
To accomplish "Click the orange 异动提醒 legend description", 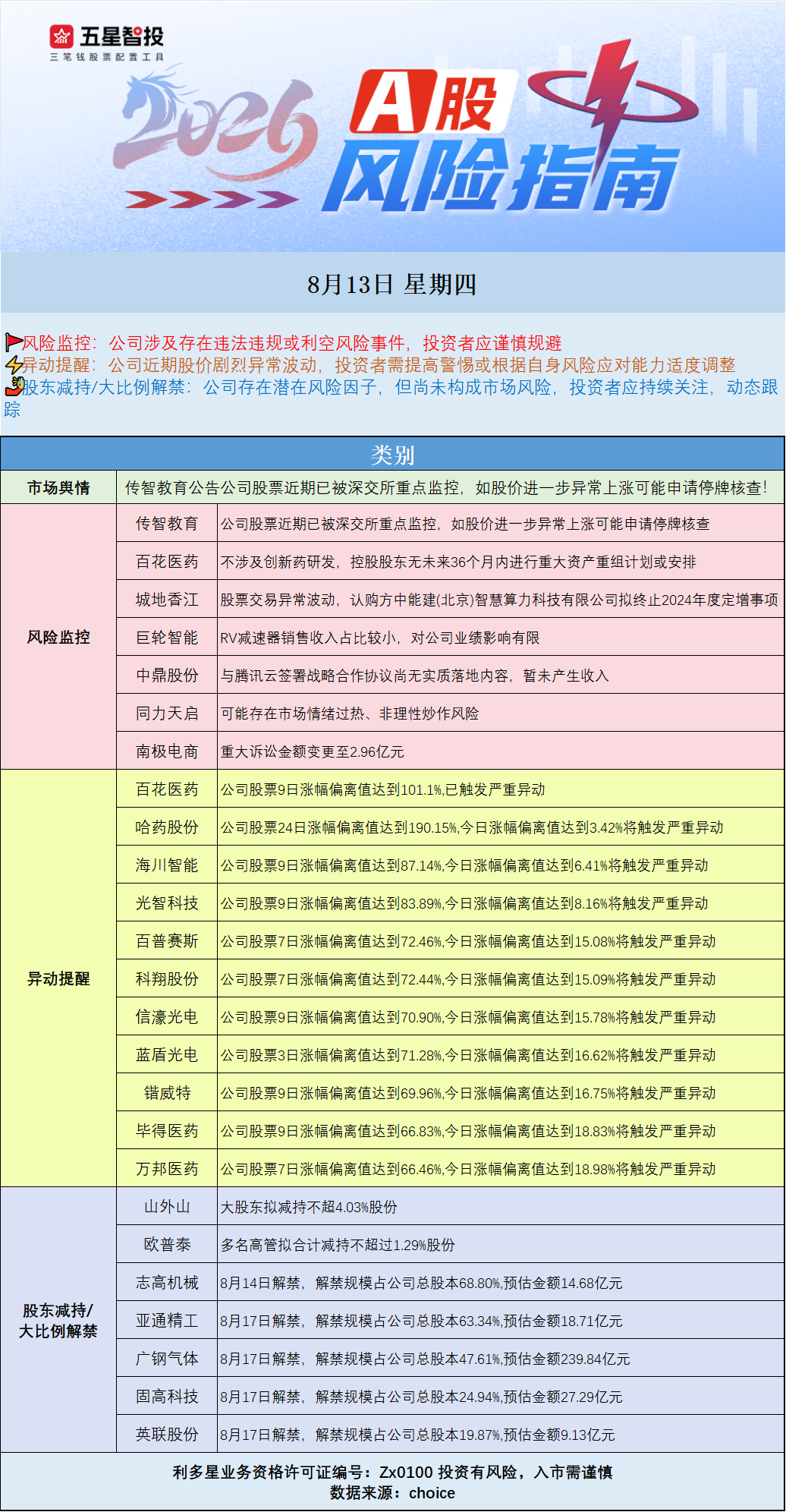I will pyautogui.click(x=379, y=364).
